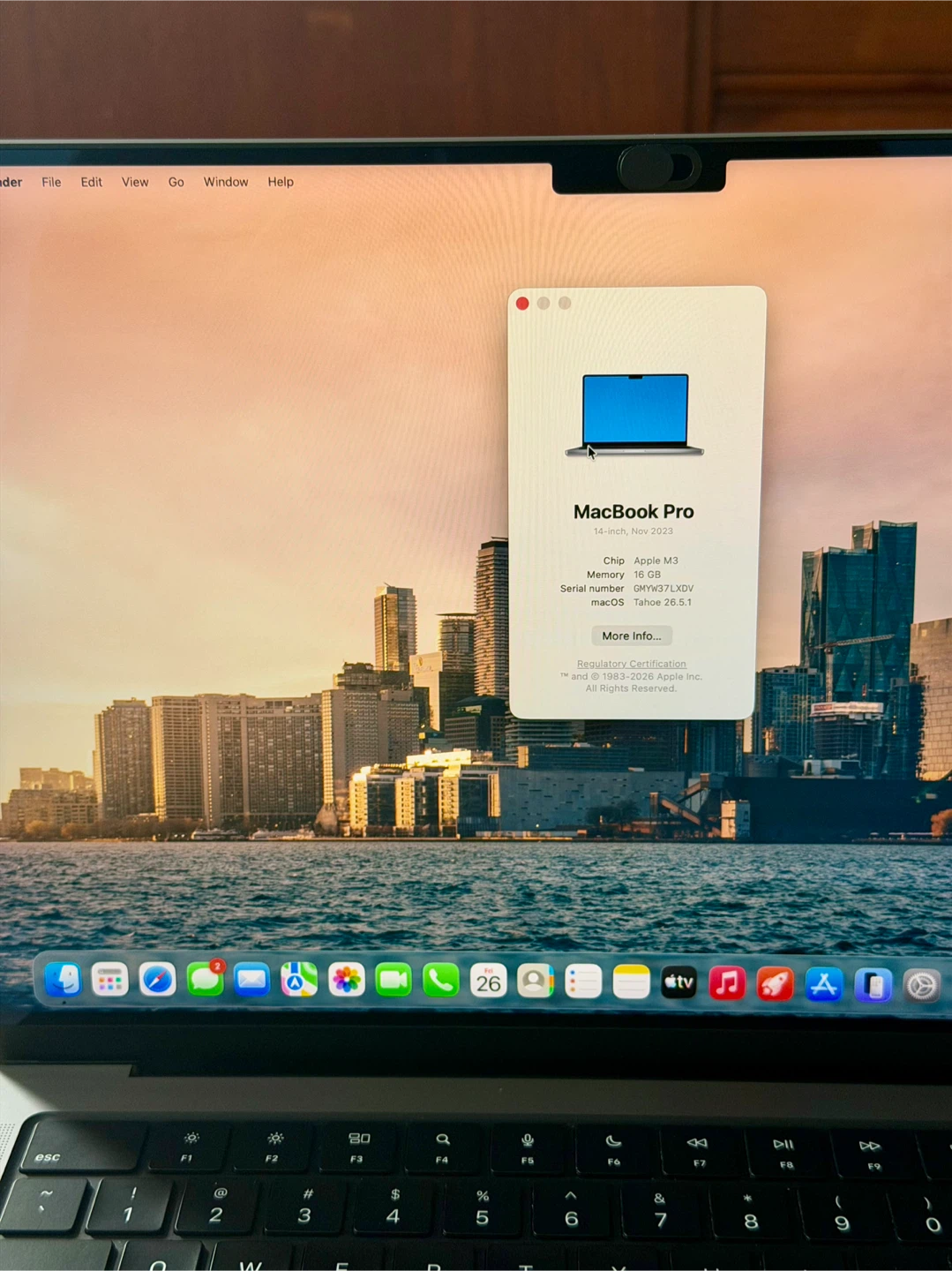Launch Safari from the Dock
The image size is (952, 1271).
(x=157, y=981)
